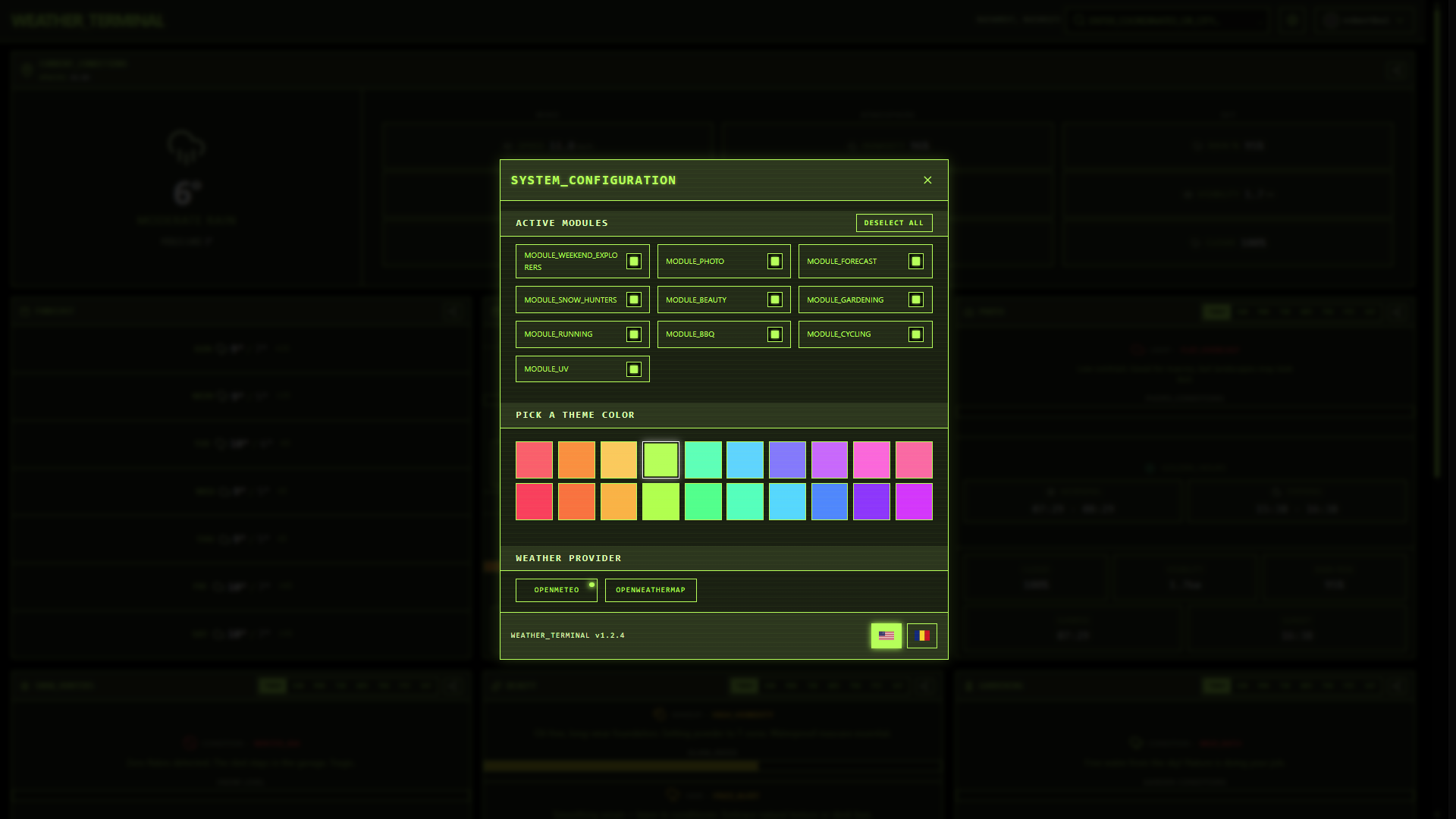This screenshot has width=1456, height=819.
Task: Disable the MODULE_FORECAST module
Action: coord(915,261)
